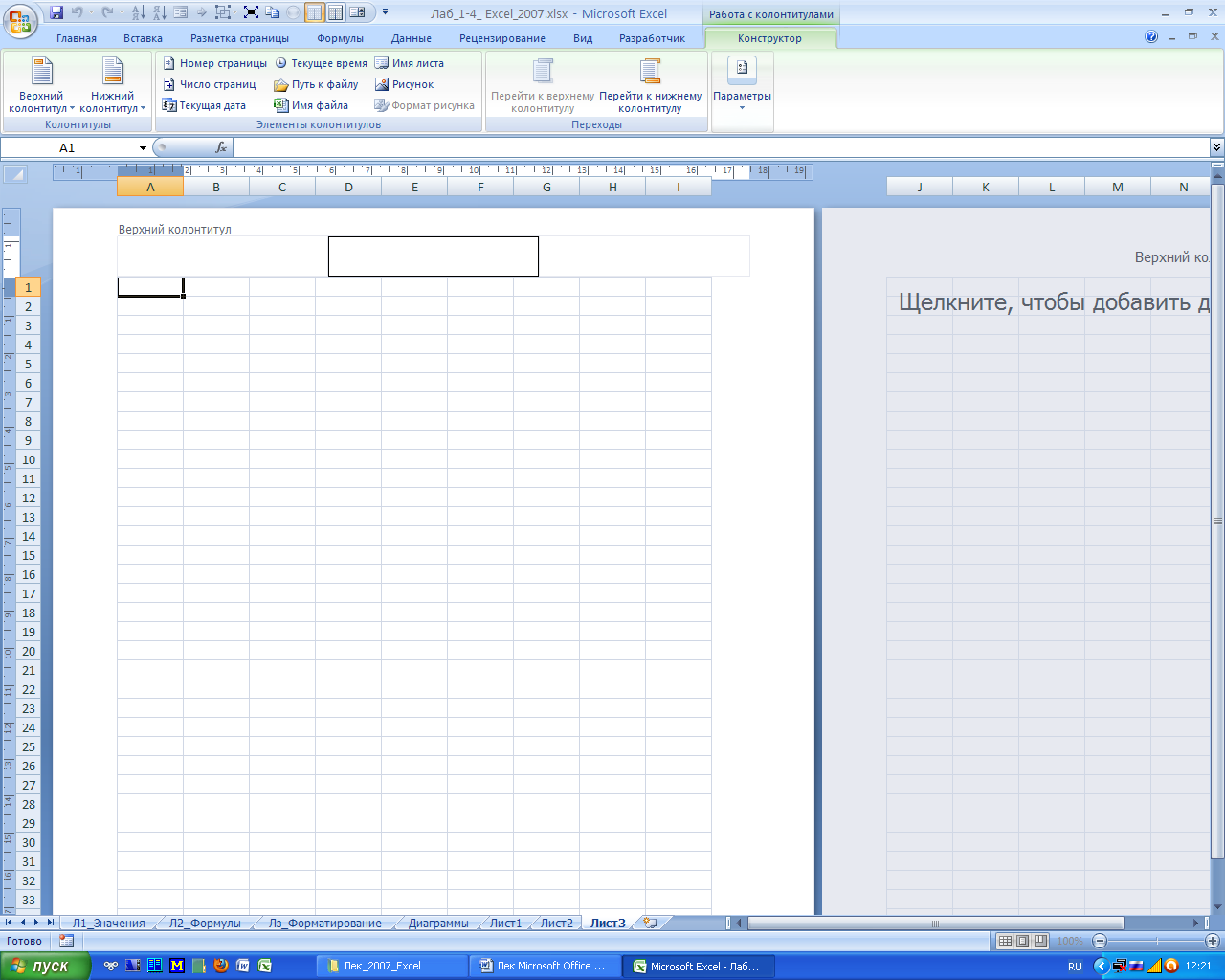Click zoom out minus button
The height and width of the screenshot is (980, 1225).
click(x=1100, y=941)
